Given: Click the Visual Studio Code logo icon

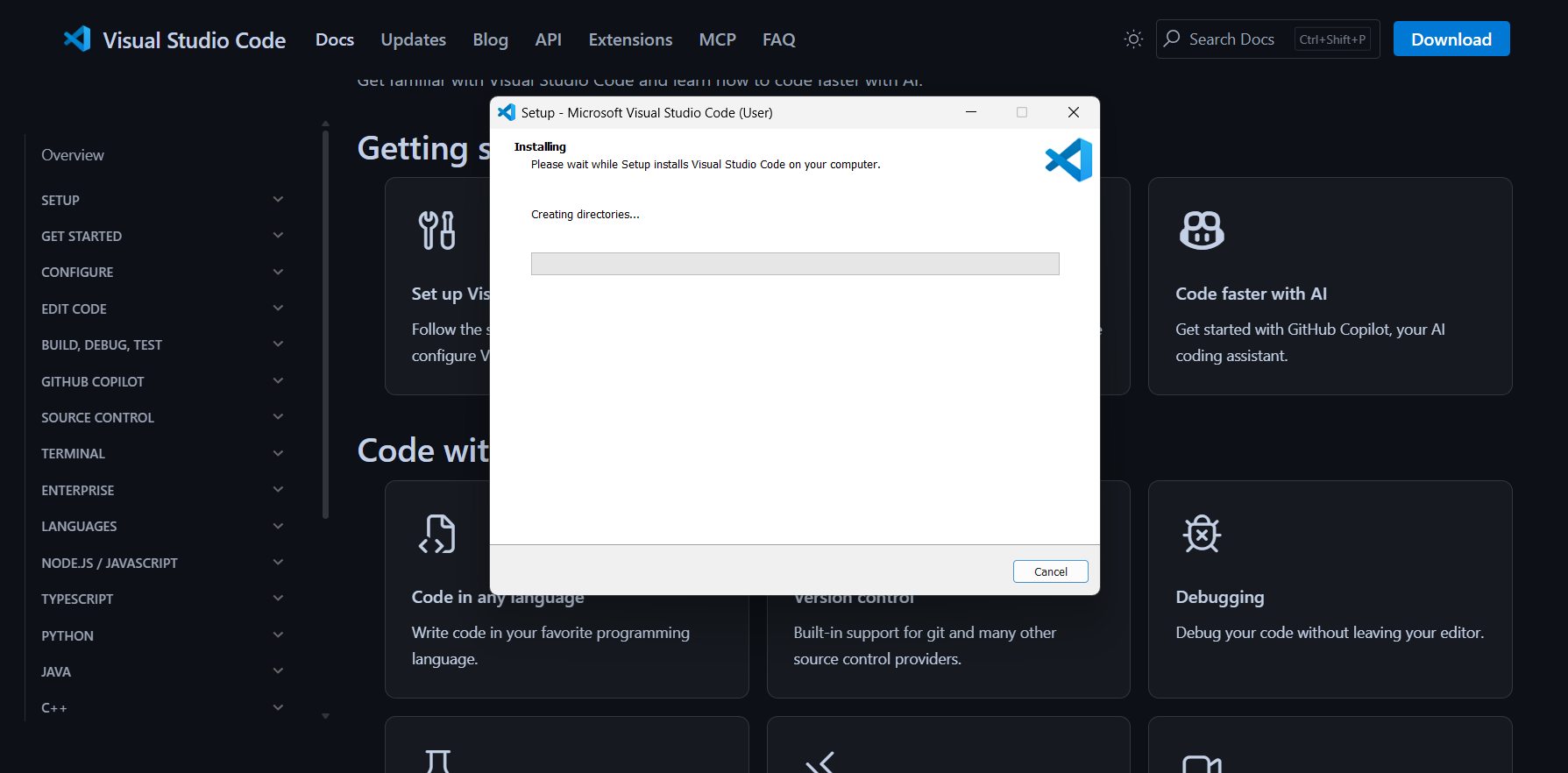Looking at the screenshot, I should tap(77, 39).
